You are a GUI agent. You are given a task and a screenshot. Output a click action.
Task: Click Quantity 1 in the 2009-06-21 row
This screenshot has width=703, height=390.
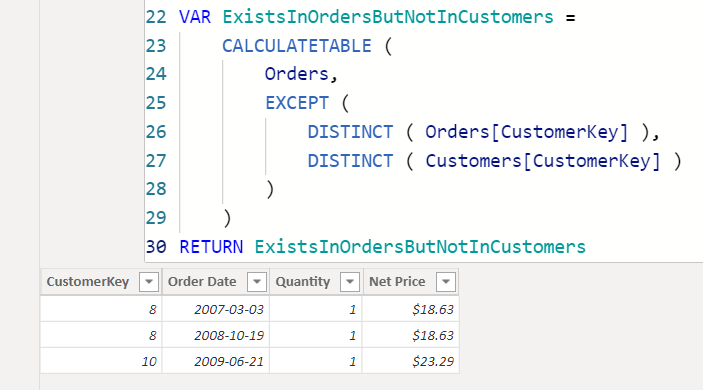click(316, 361)
